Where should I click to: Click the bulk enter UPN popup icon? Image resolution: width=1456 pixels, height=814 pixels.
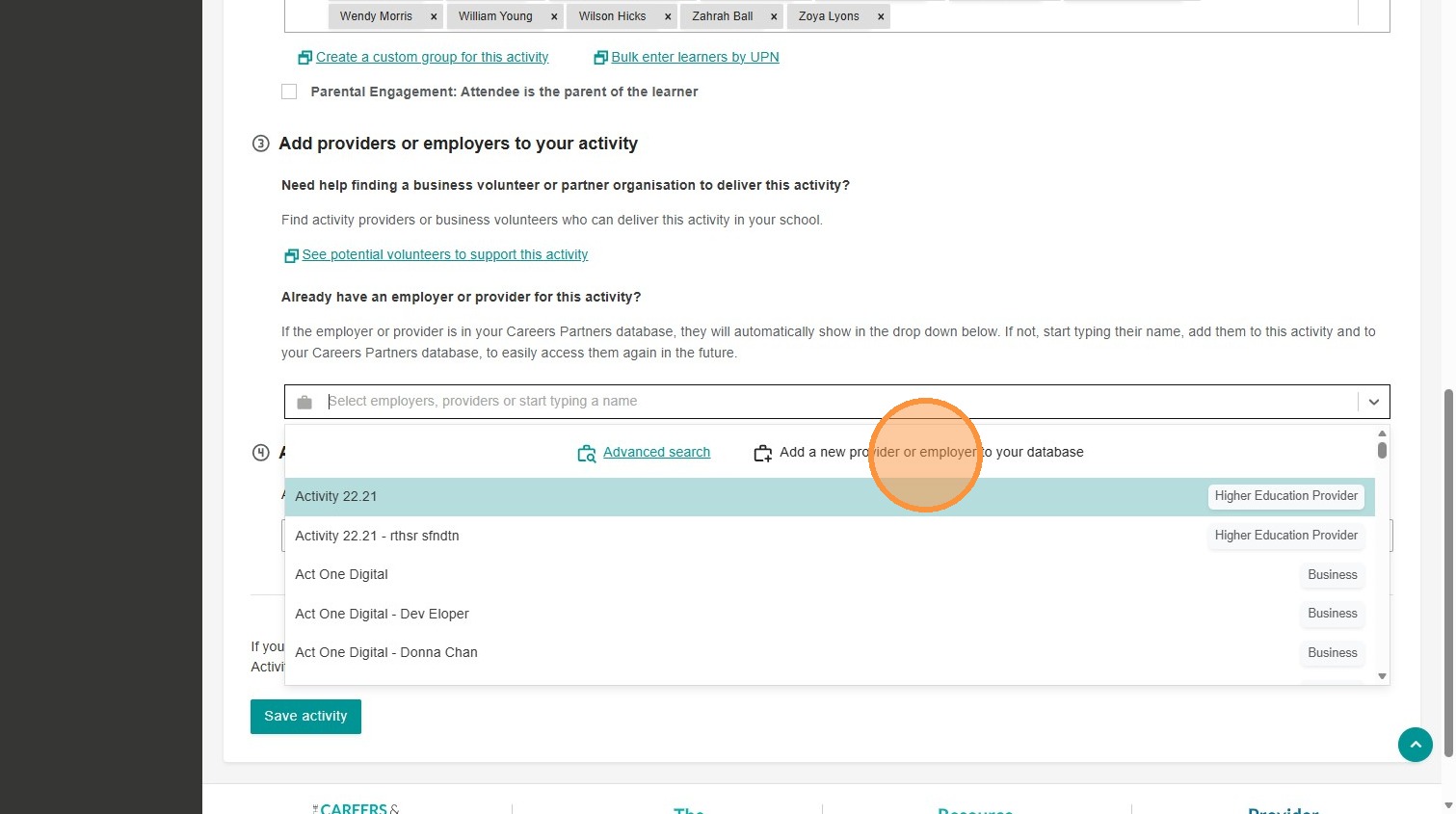pyautogui.click(x=600, y=58)
